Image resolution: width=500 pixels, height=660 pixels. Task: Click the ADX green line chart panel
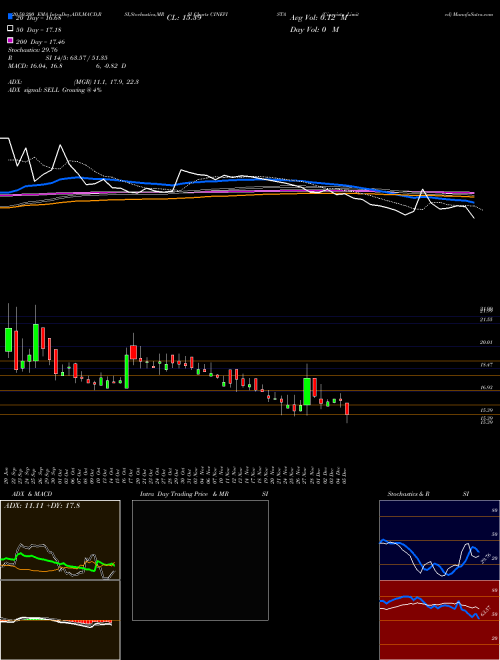click(60, 540)
